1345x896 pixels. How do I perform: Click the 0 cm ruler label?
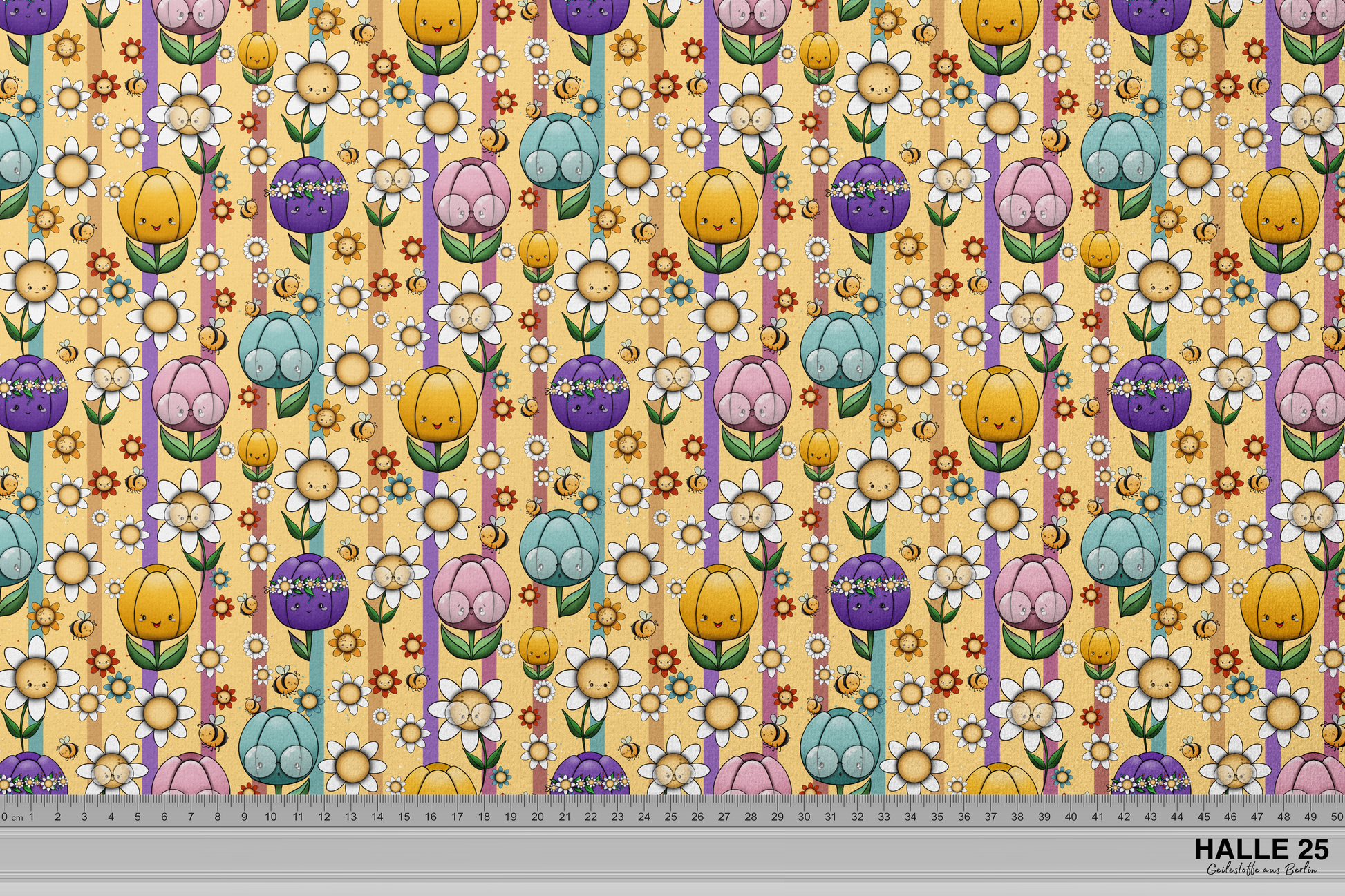point(12,817)
